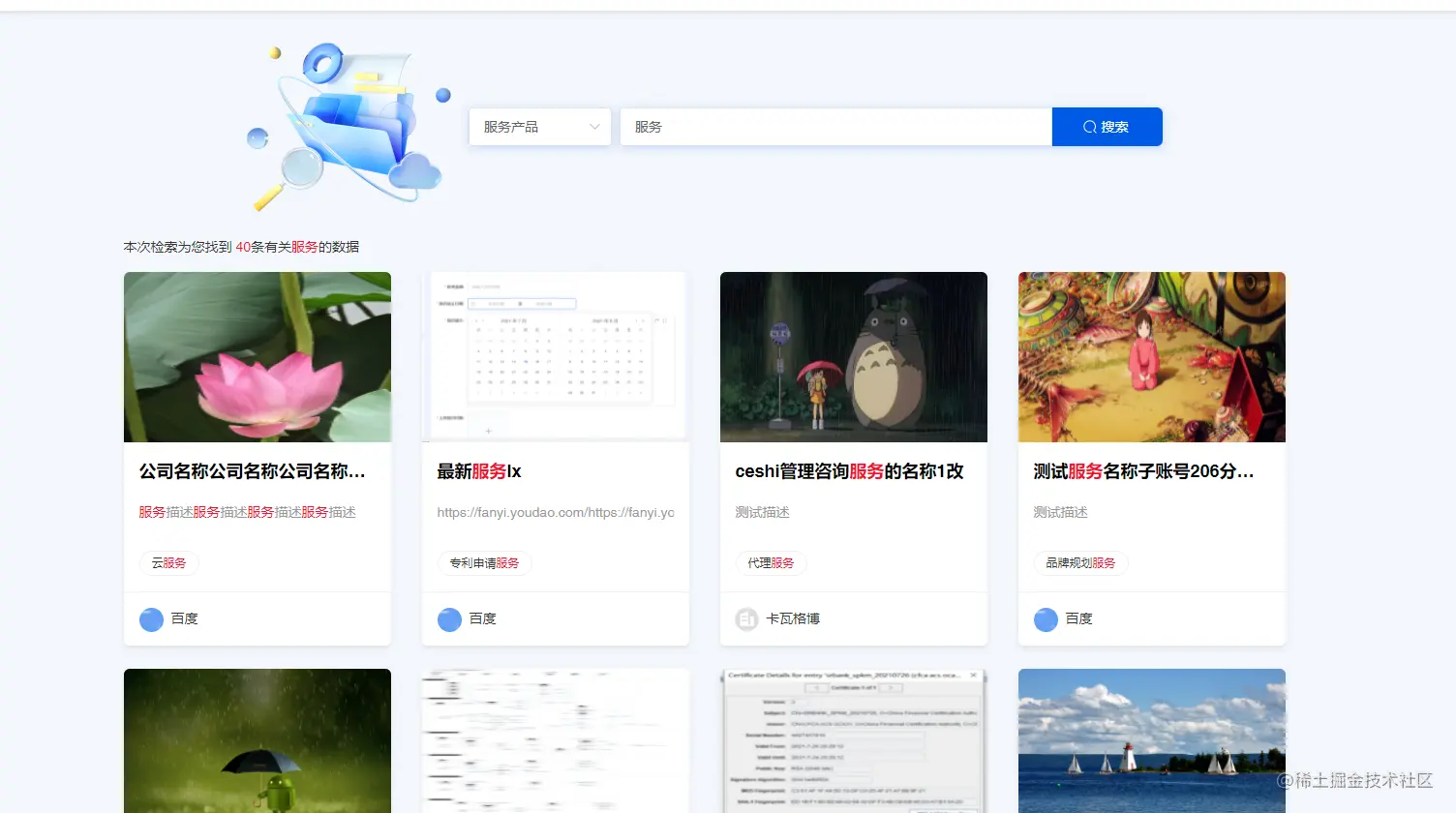Click the 百度 avatar on 测试服务名称 card
The width and height of the screenshot is (1456, 813).
[1046, 619]
